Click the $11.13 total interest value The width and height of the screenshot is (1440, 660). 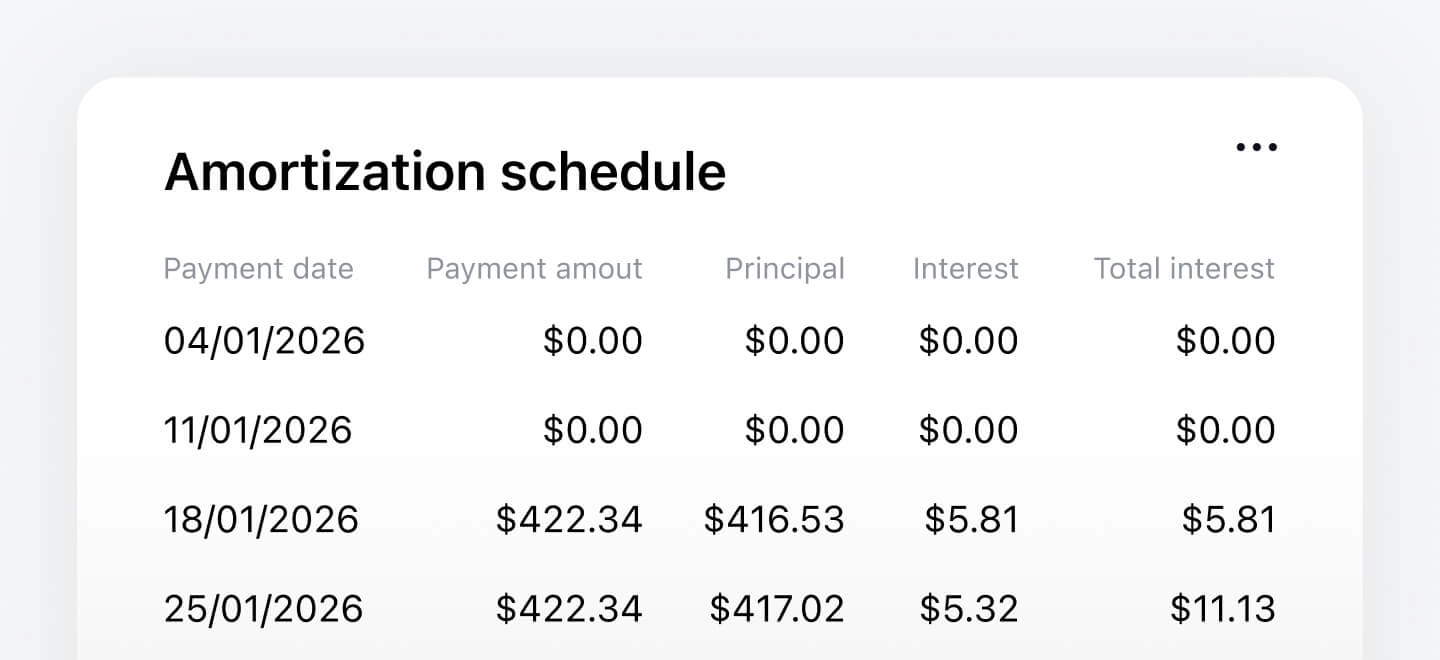point(1225,607)
